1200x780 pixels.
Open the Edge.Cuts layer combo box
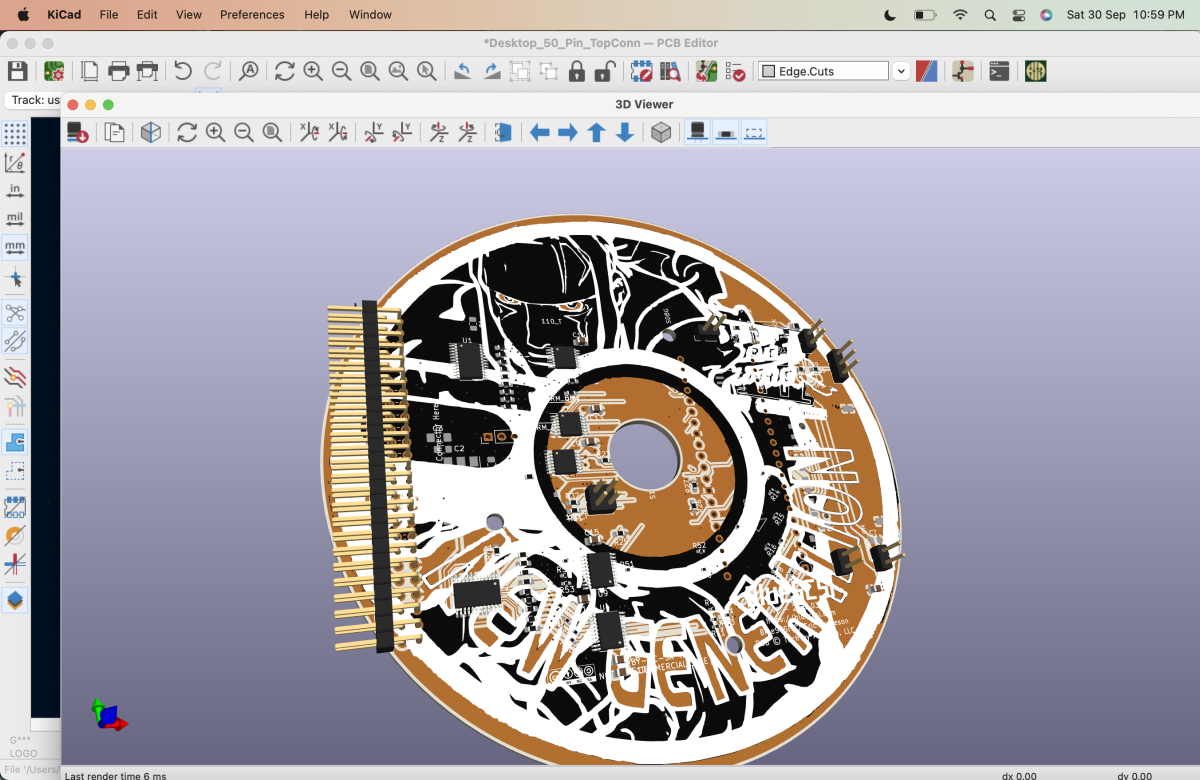[x=823, y=71]
